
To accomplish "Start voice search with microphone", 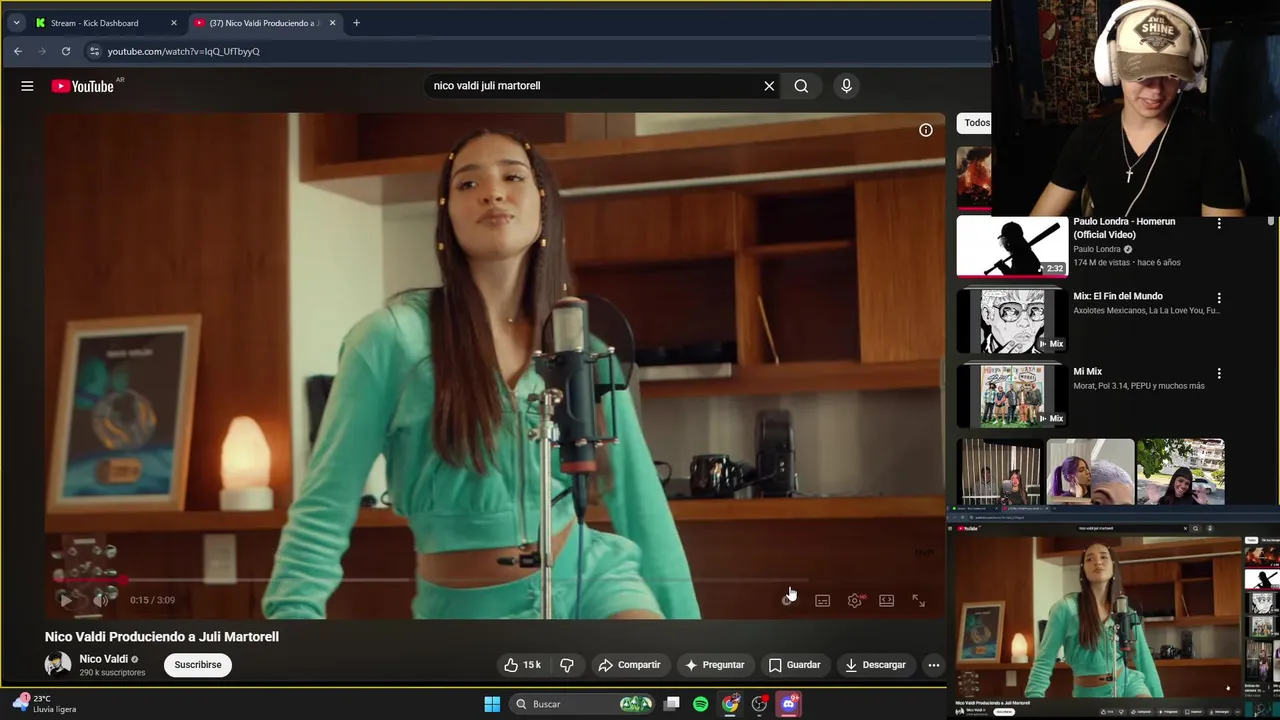I will pyautogui.click(x=846, y=86).
